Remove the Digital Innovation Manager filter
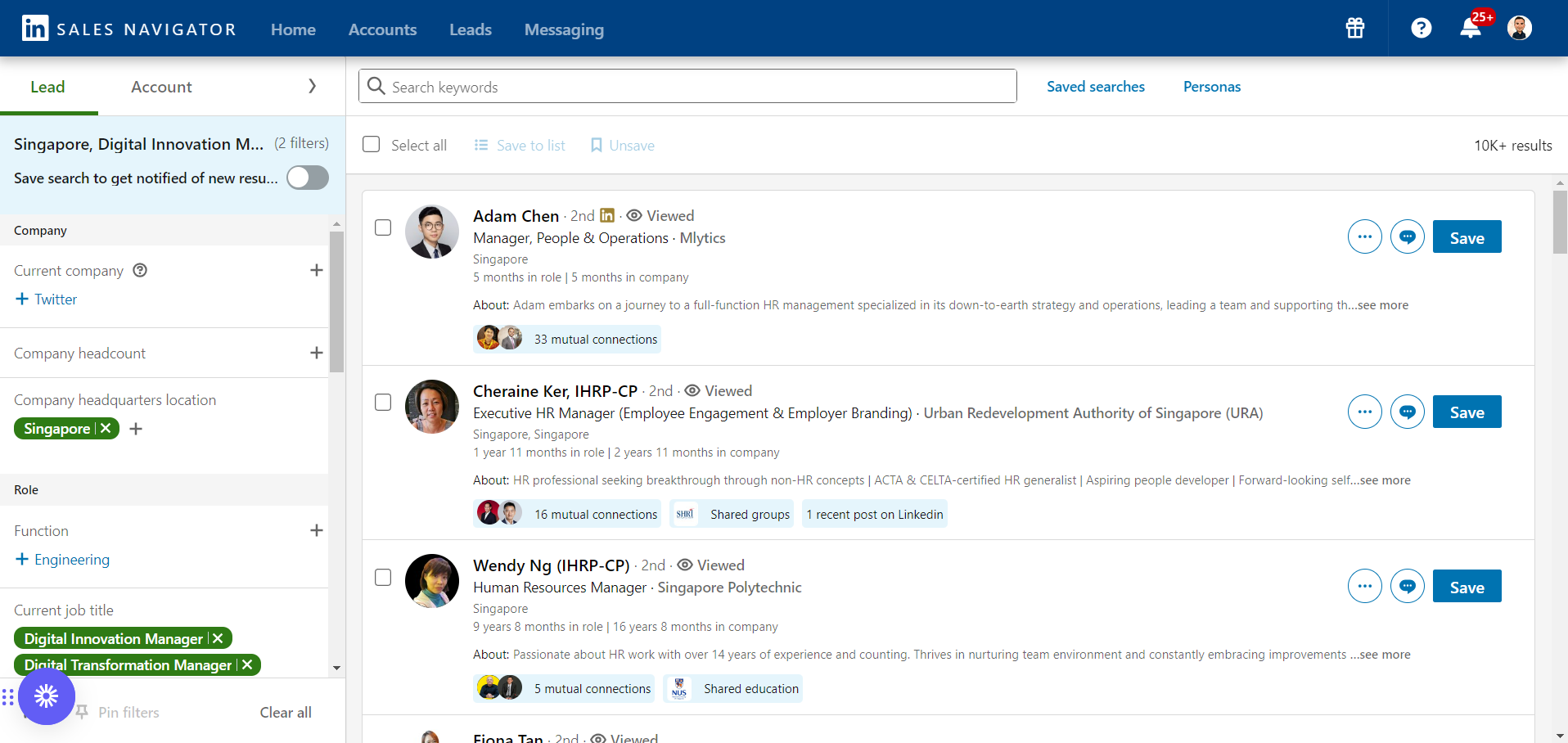The width and height of the screenshot is (1568, 743). tap(218, 638)
